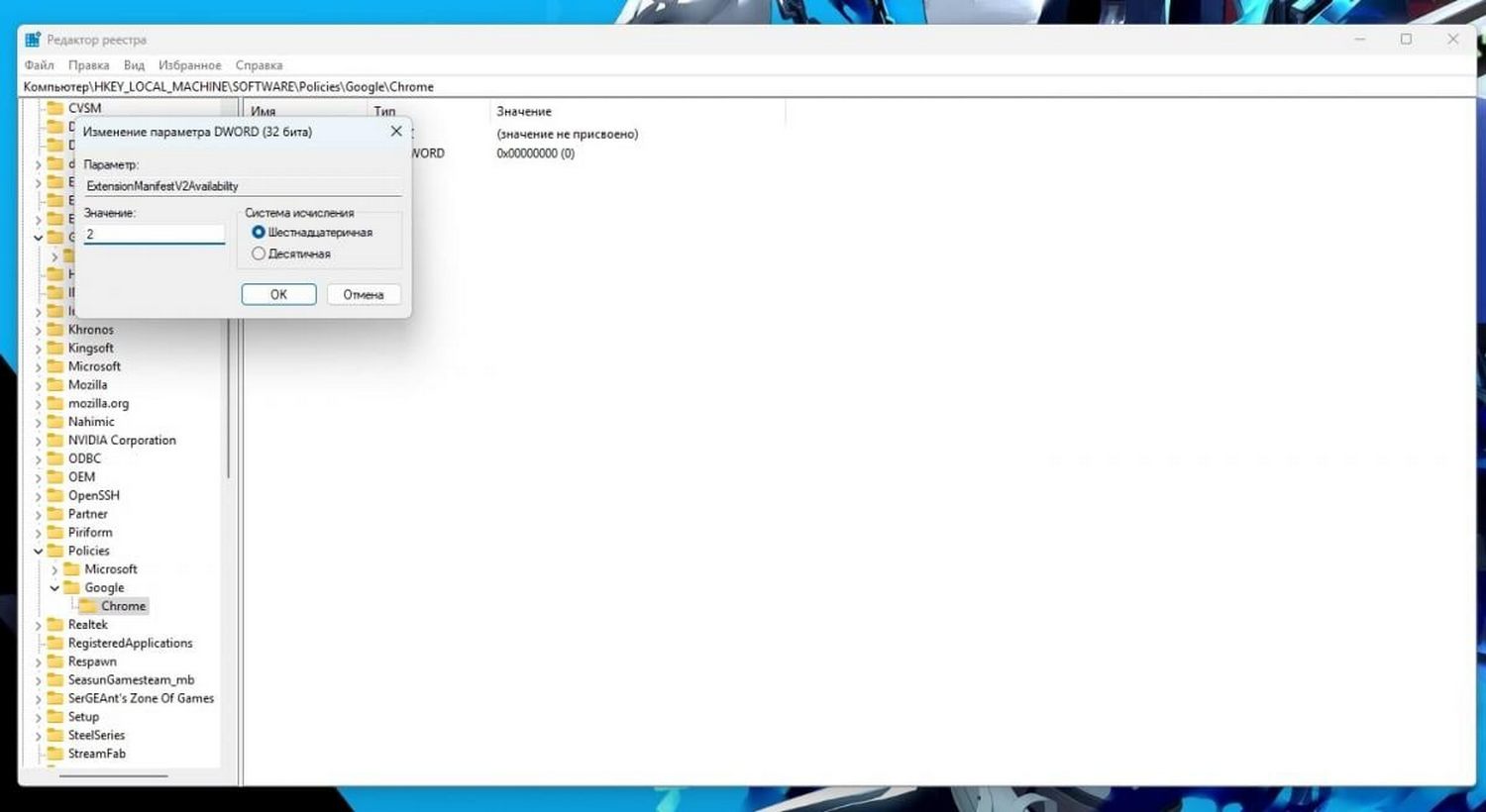Open the Файл menu
This screenshot has width=1486, height=812.
point(40,65)
